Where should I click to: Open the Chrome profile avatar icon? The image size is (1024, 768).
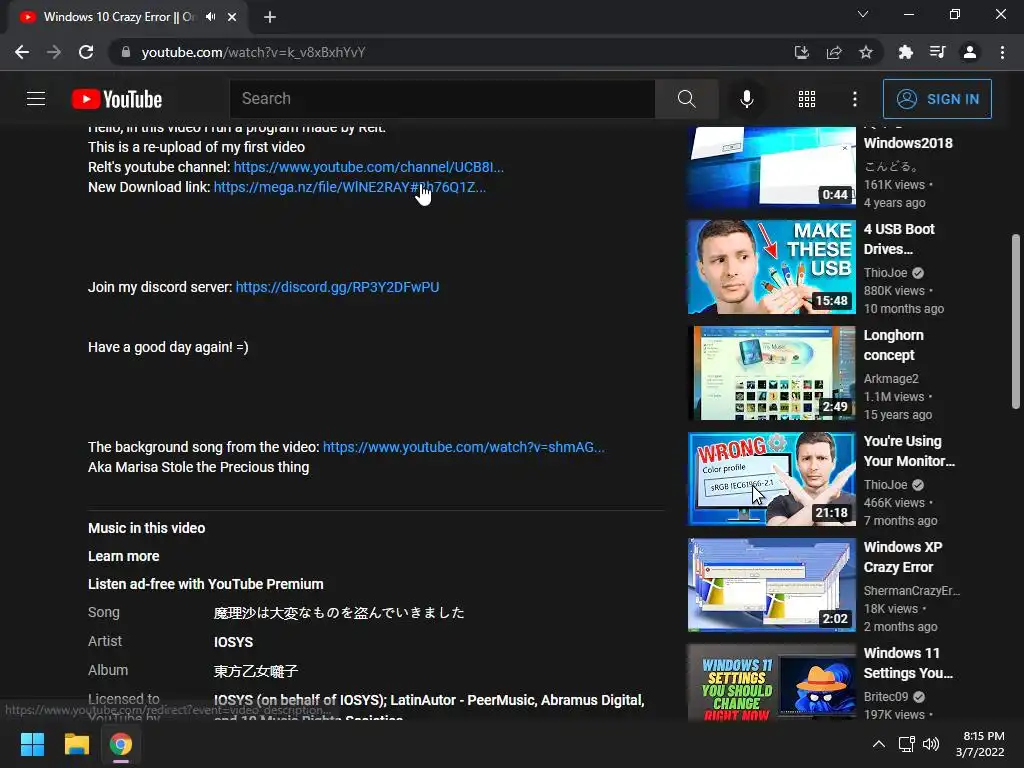[970, 52]
